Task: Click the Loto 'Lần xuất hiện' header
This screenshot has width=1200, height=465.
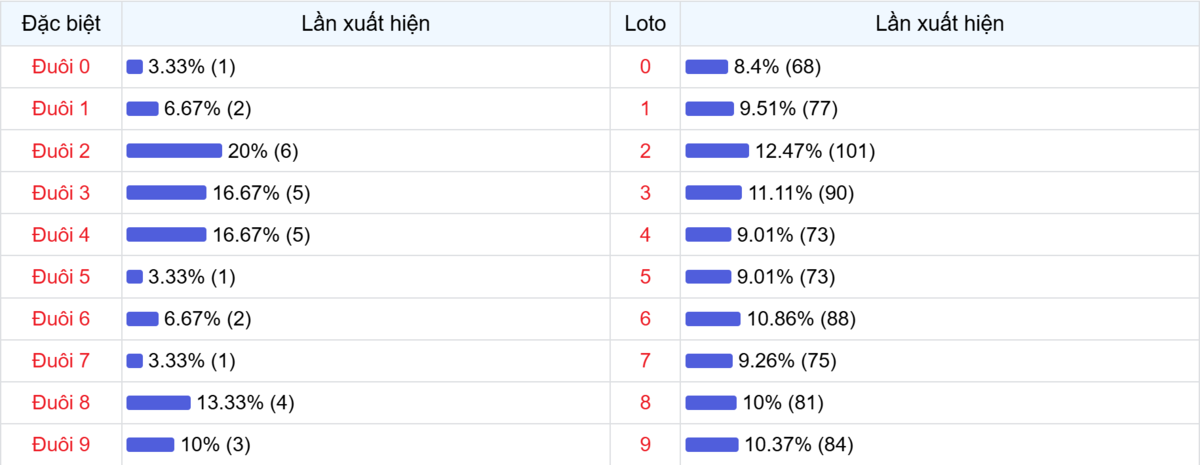Action: point(939,23)
